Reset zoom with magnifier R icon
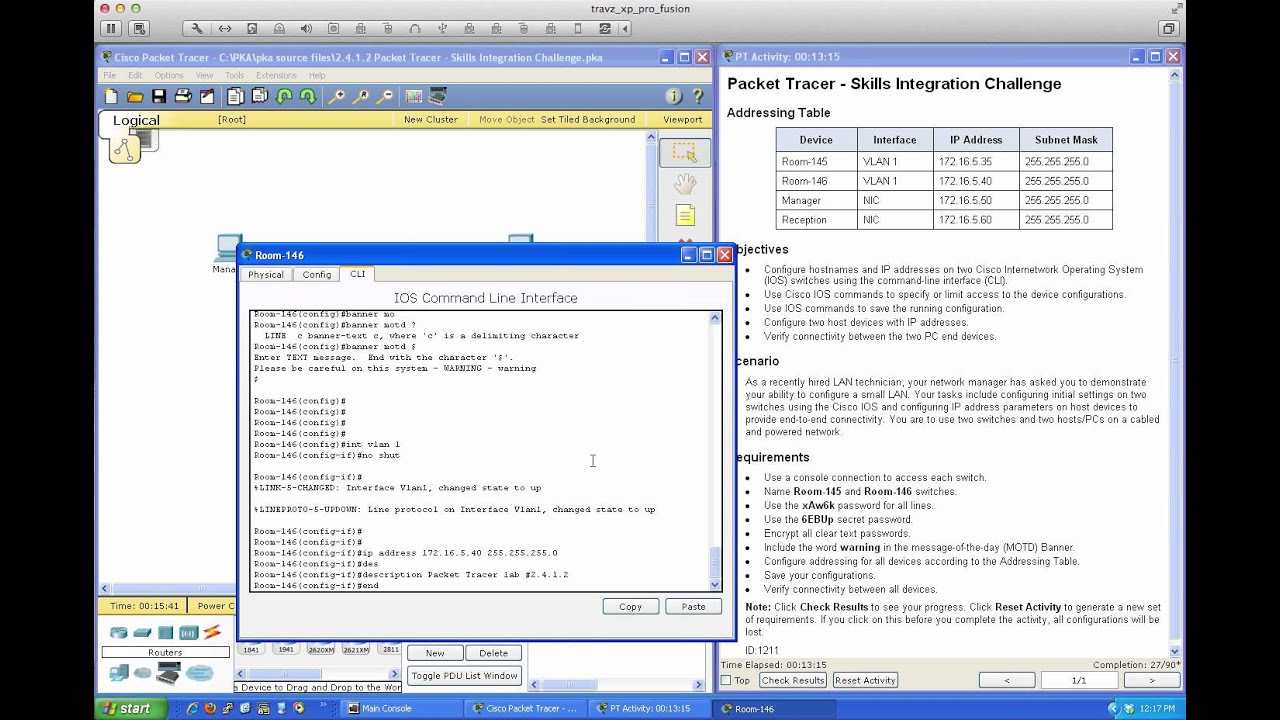1280x720 pixels. click(x=361, y=97)
